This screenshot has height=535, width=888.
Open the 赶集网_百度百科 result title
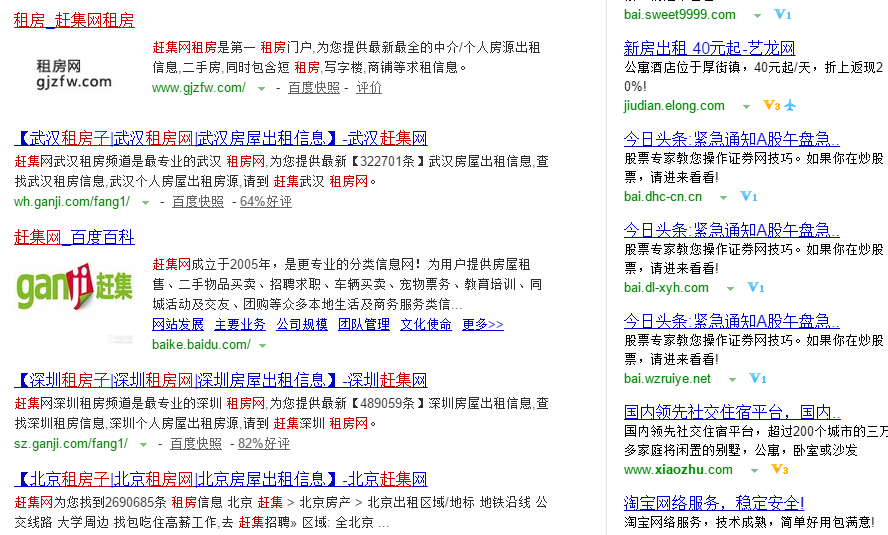tap(74, 237)
